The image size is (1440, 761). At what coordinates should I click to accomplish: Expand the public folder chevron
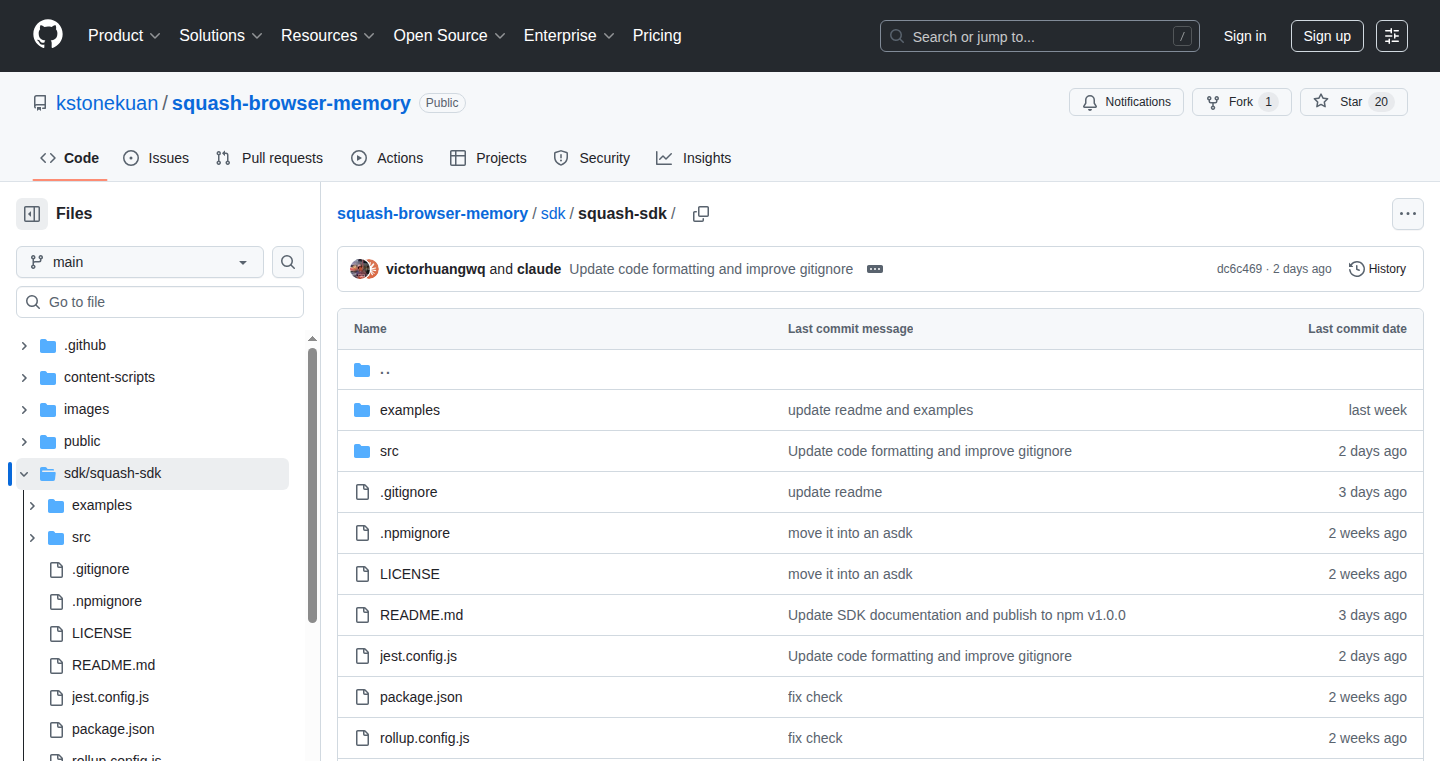[24, 442]
